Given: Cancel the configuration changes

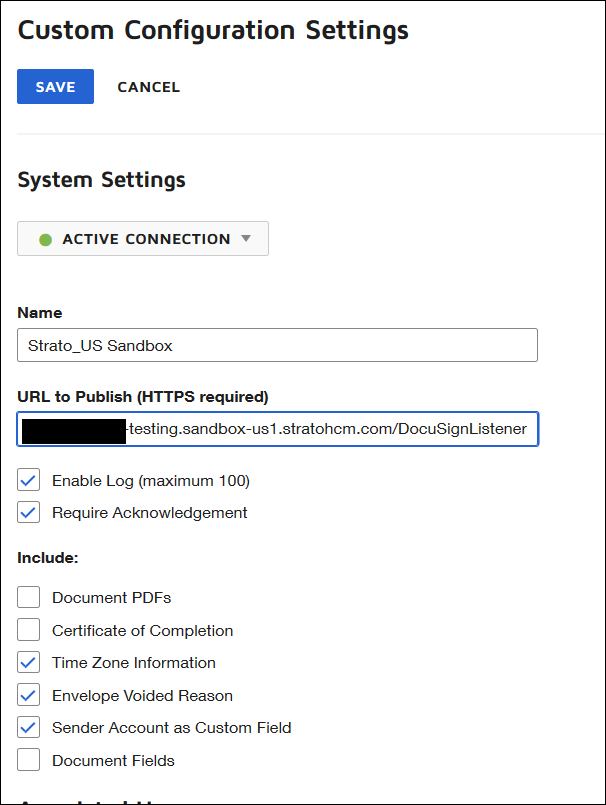Looking at the screenshot, I should coord(148,87).
